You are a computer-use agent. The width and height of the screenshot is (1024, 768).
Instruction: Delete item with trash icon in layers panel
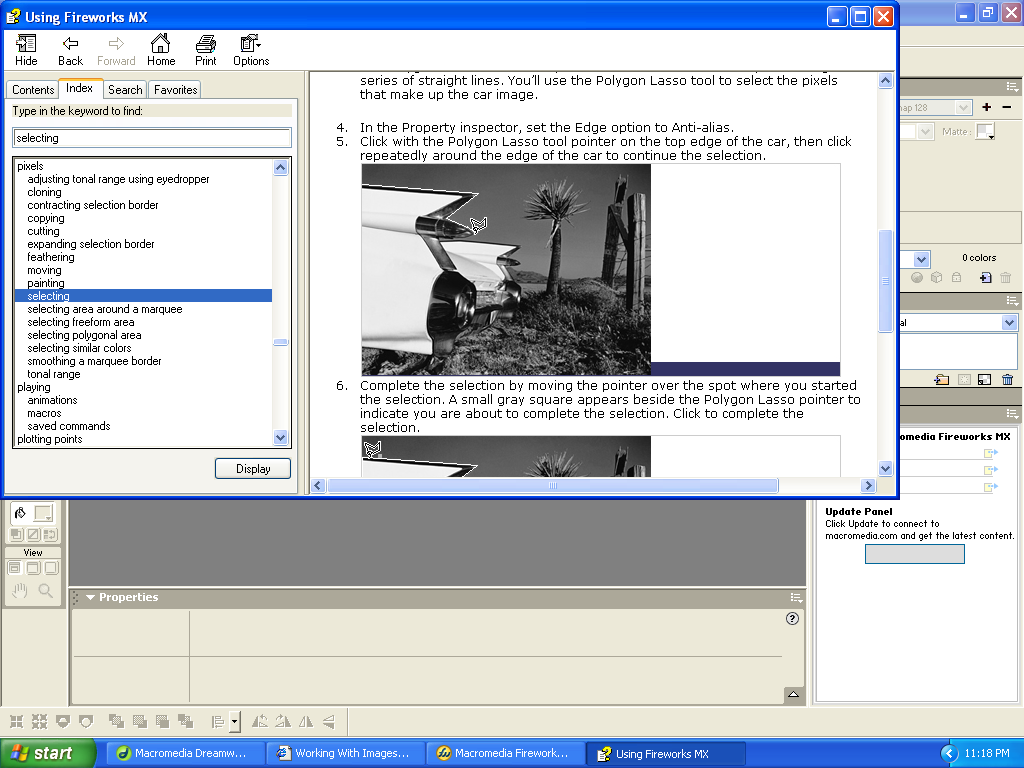(1006, 379)
